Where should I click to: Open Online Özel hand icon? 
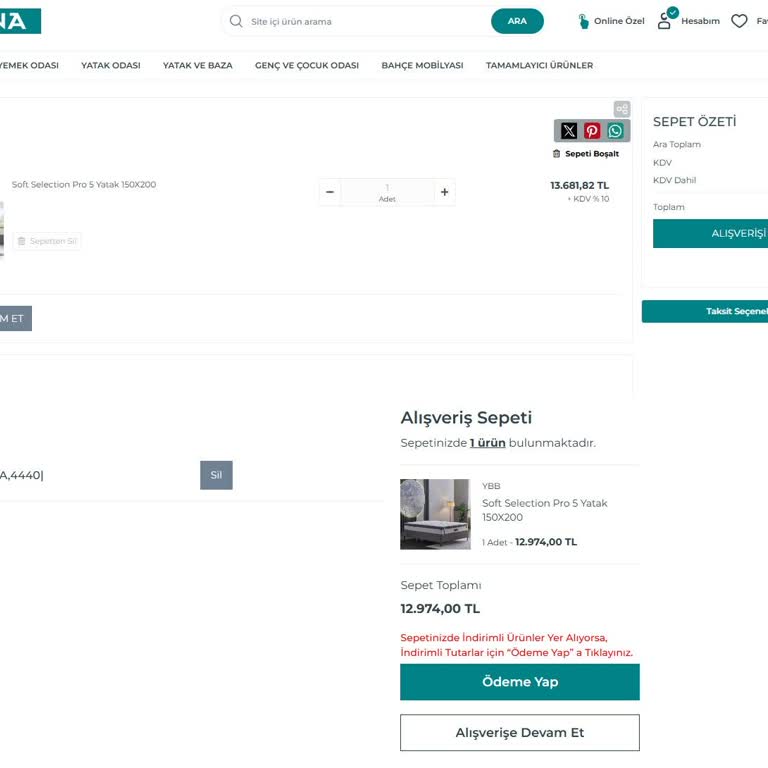pyautogui.click(x=583, y=21)
